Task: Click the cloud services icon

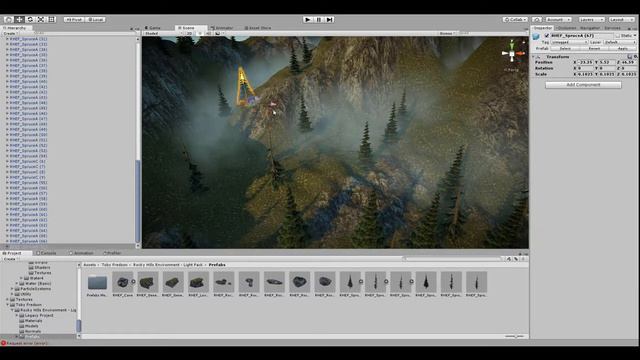Action: tap(537, 19)
